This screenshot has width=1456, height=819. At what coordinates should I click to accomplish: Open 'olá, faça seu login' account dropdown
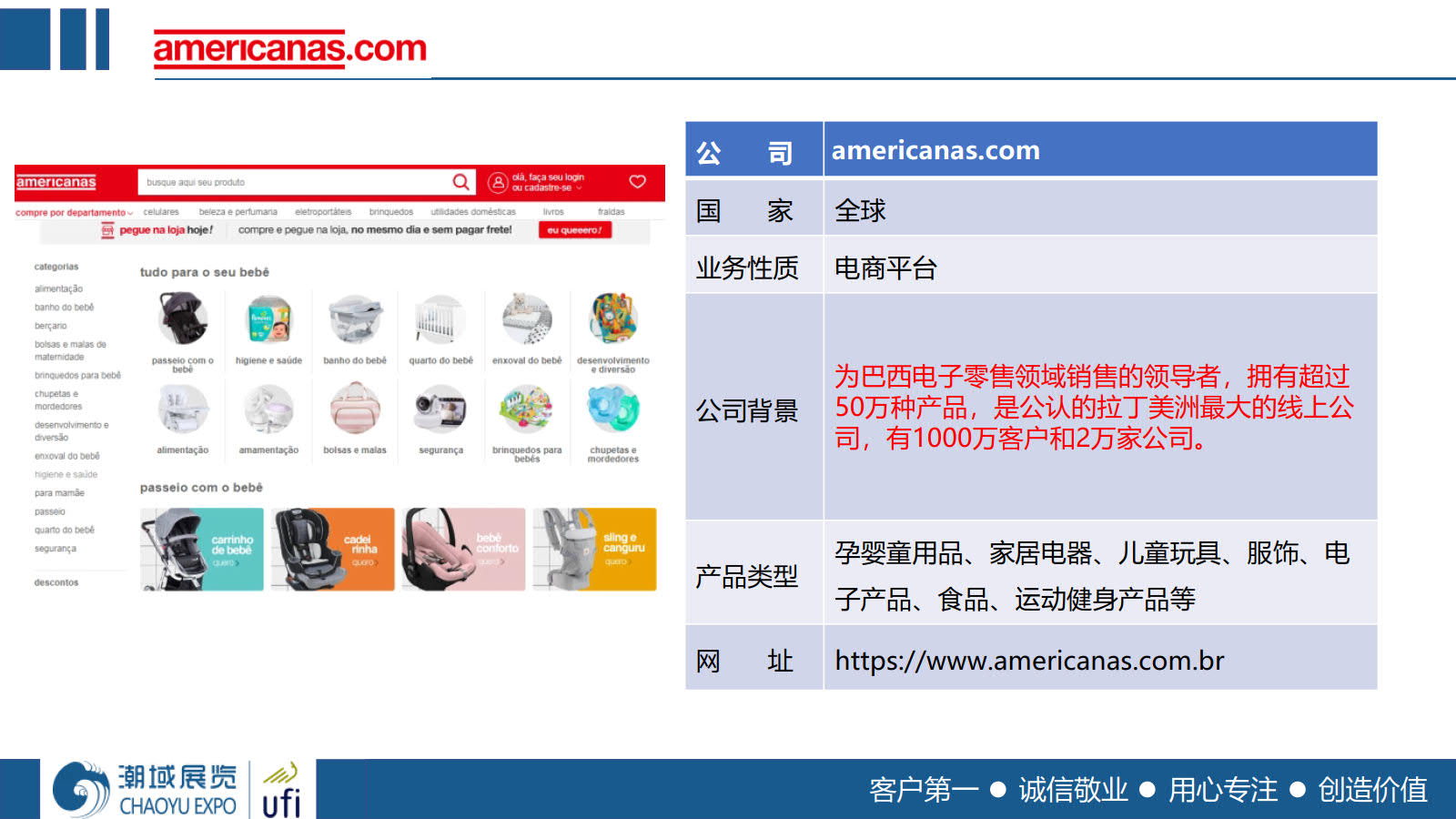click(x=548, y=182)
